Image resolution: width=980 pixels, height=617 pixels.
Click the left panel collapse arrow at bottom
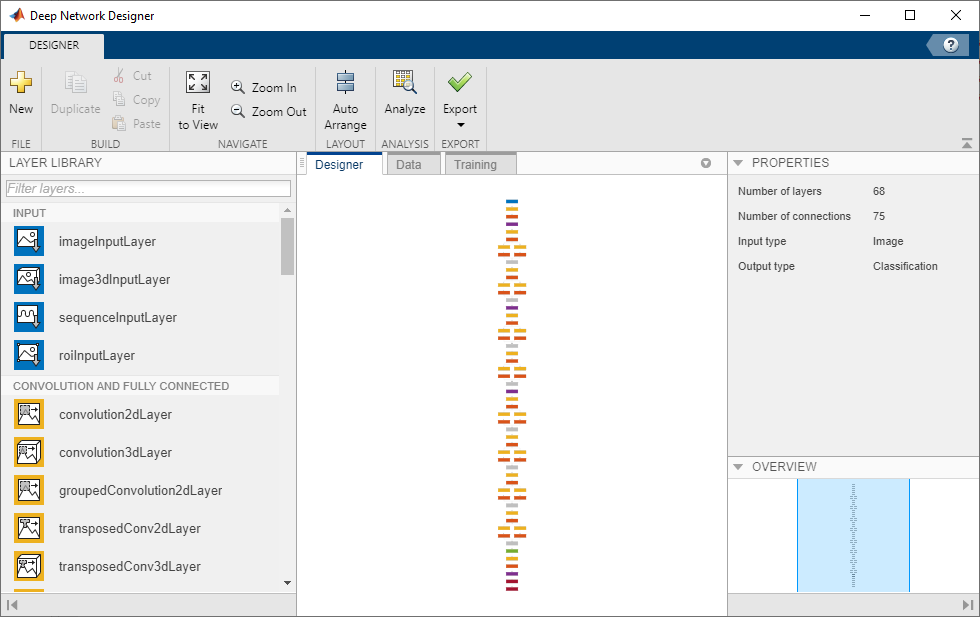pos(12,604)
